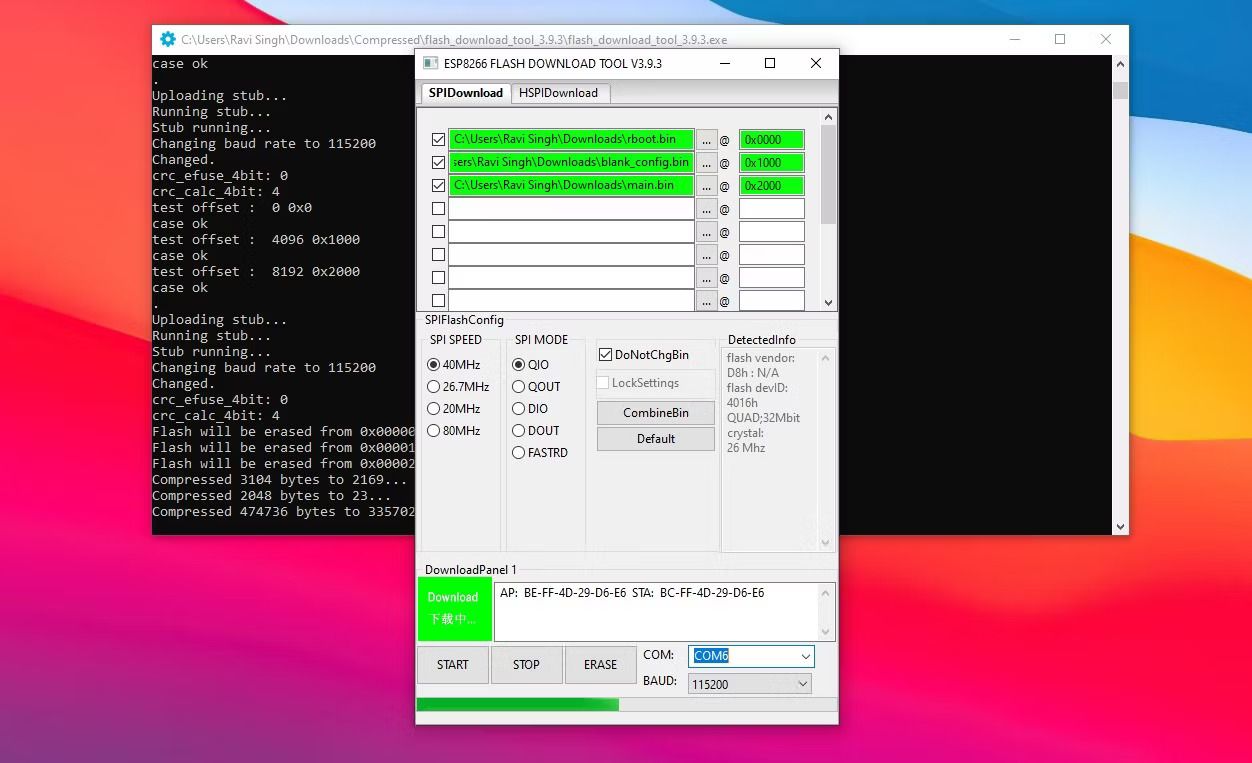This screenshot has height=763, width=1252.
Task: Browse for rboot.bin using its ellipsis button
Action: (x=707, y=140)
